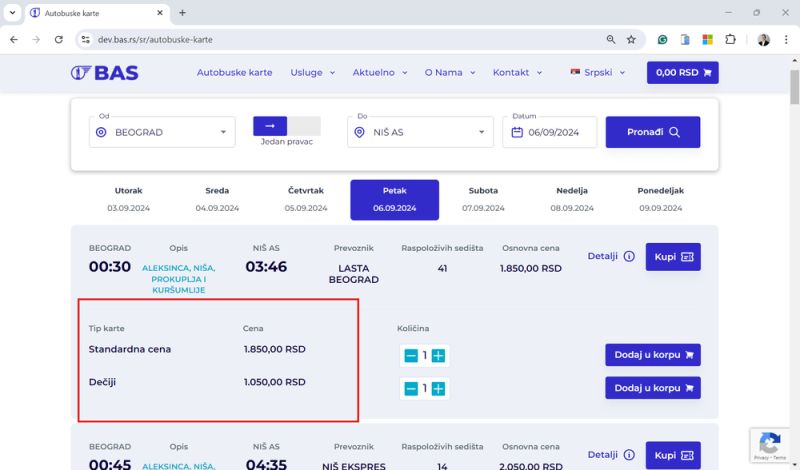Click departure time 00:30
This screenshot has height=470, width=800.
pos(110,266)
